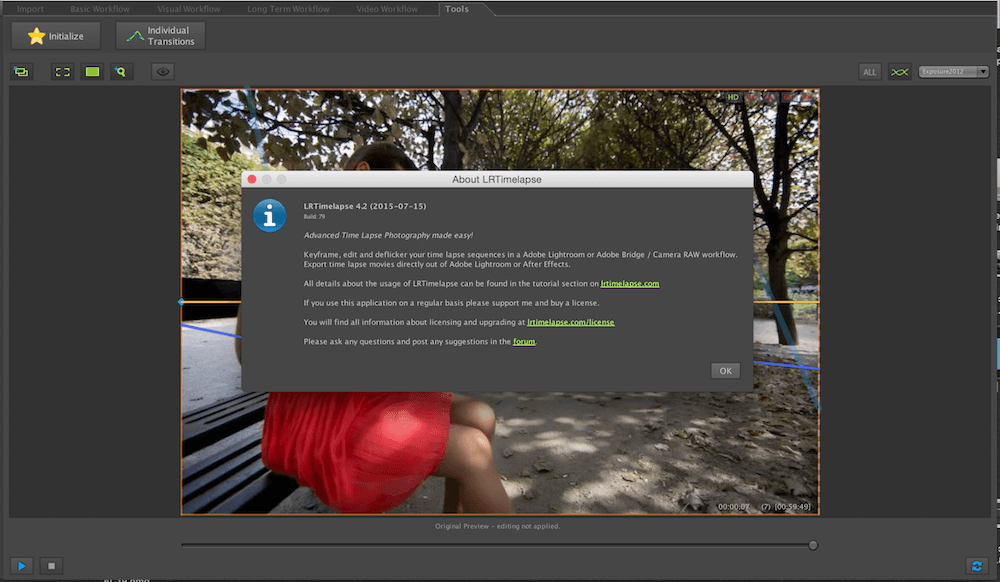
Task: Select the Tools tab
Action: point(457,9)
